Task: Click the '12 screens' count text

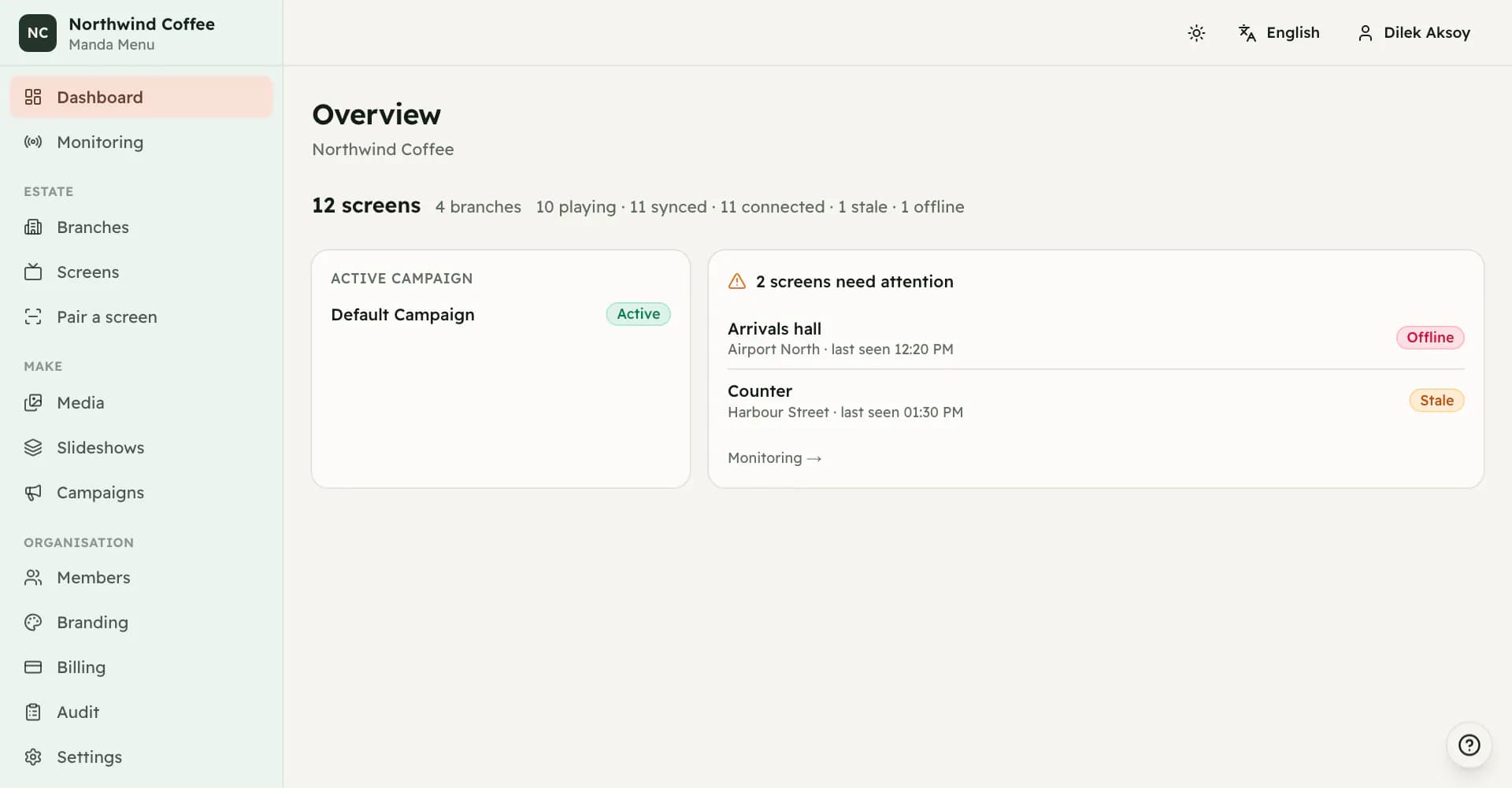Action: [366, 205]
